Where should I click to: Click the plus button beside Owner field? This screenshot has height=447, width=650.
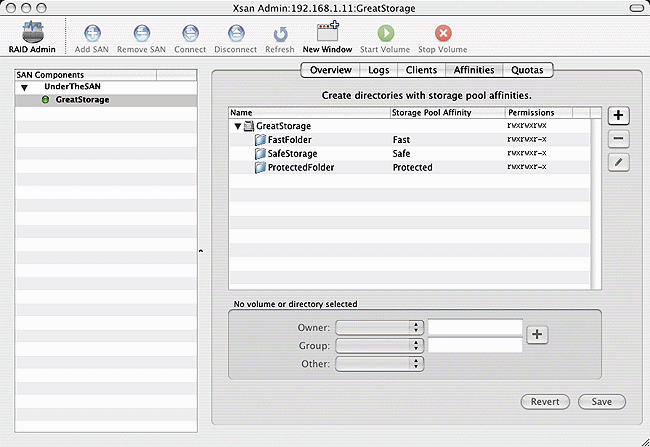click(x=537, y=334)
